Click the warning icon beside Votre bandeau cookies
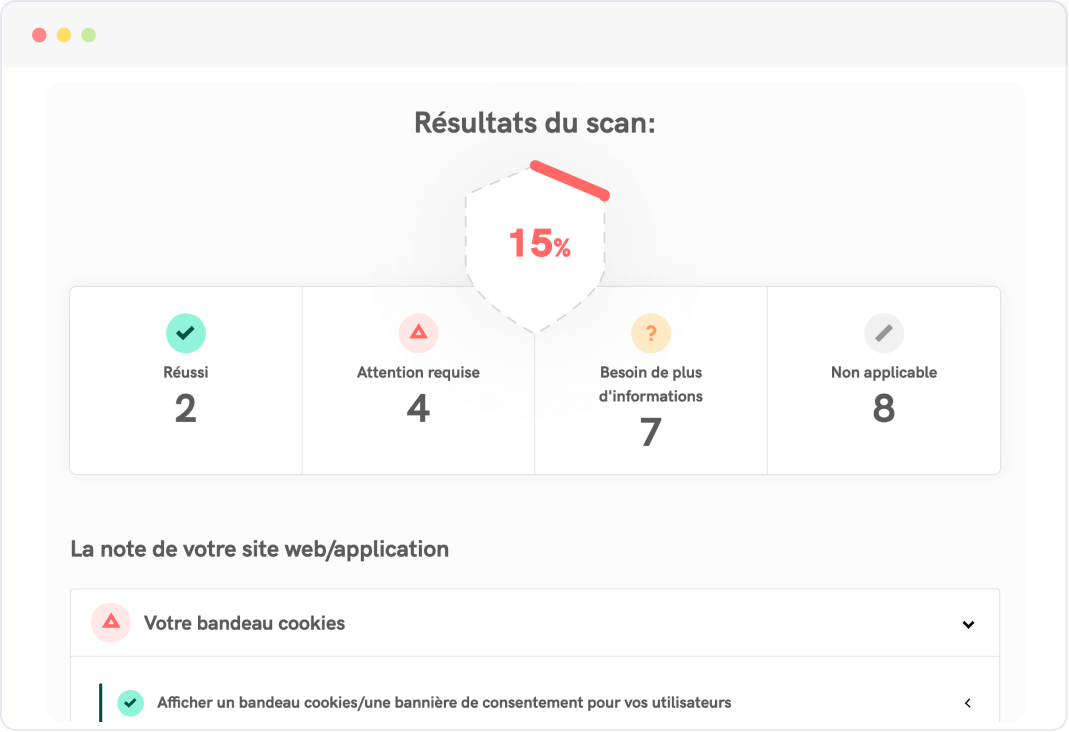 (x=110, y=622)
